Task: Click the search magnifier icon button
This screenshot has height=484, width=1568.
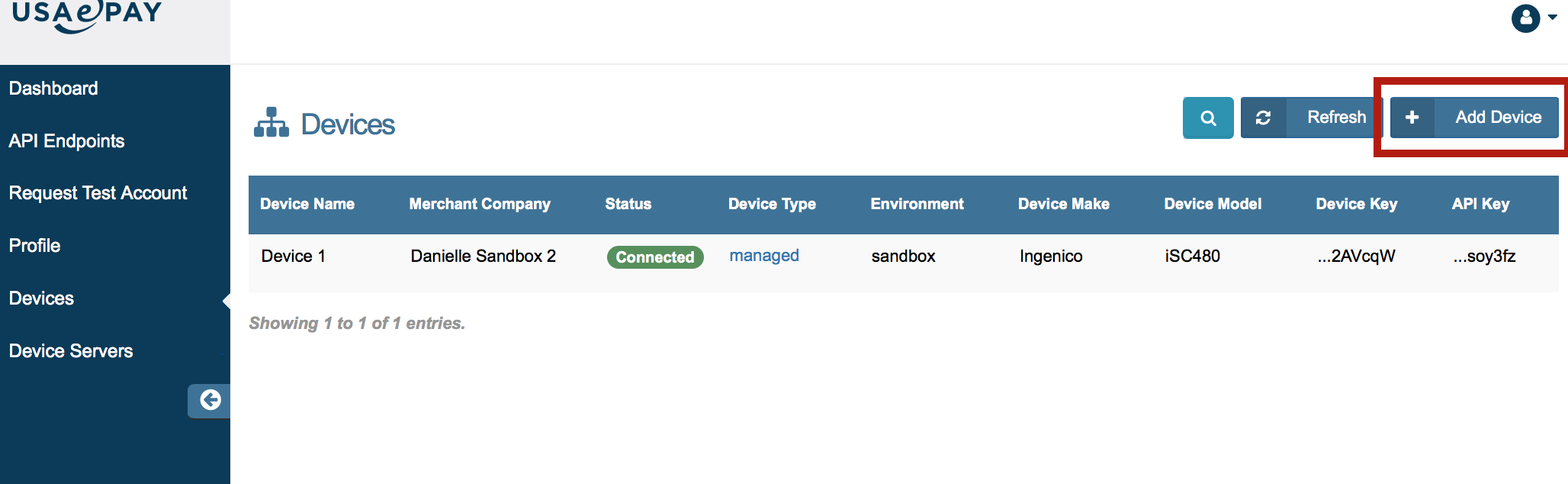Action: [x=1208, y=118]
